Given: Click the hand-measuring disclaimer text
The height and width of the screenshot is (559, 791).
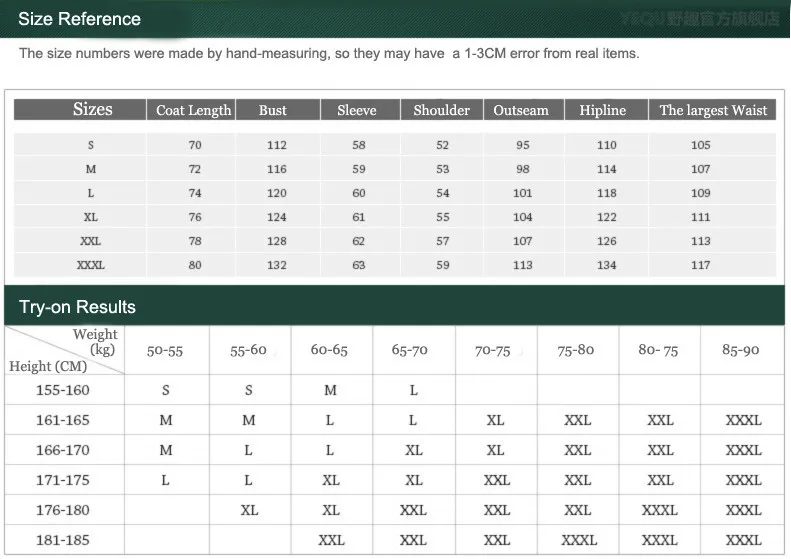Looking at the screenshot, I should click(329, 53).
